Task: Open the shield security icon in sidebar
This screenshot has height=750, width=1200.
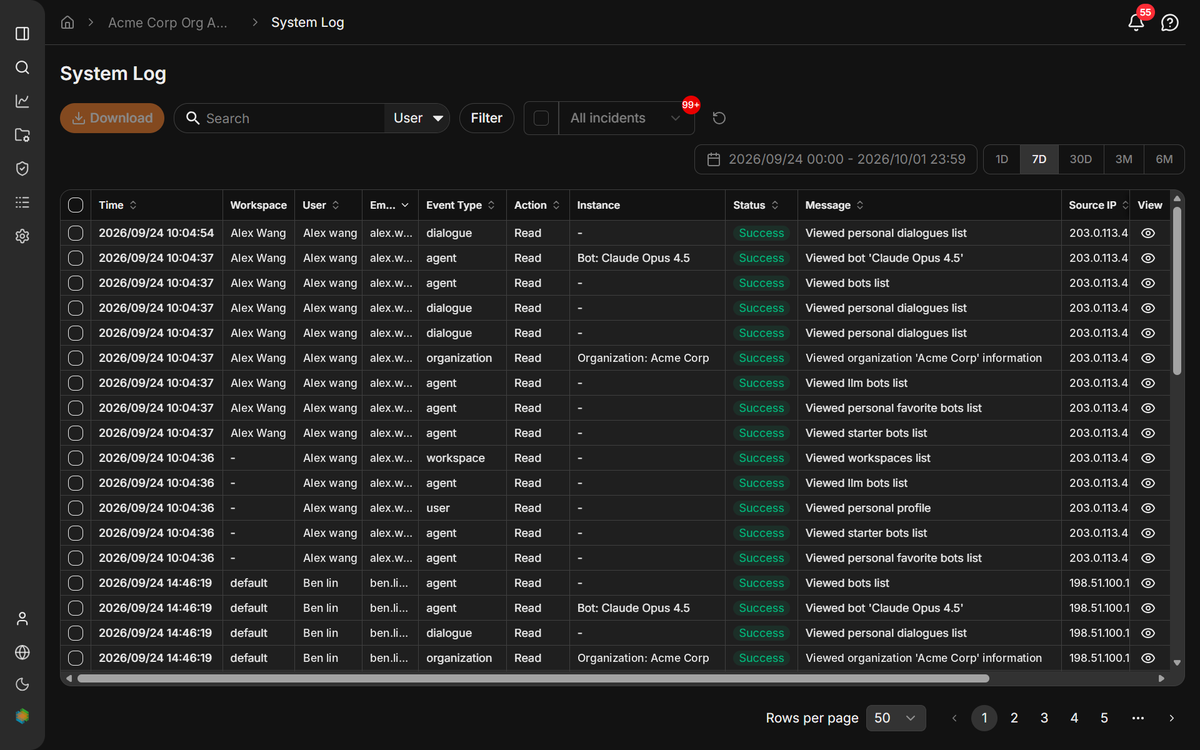Action: [22, 169]
